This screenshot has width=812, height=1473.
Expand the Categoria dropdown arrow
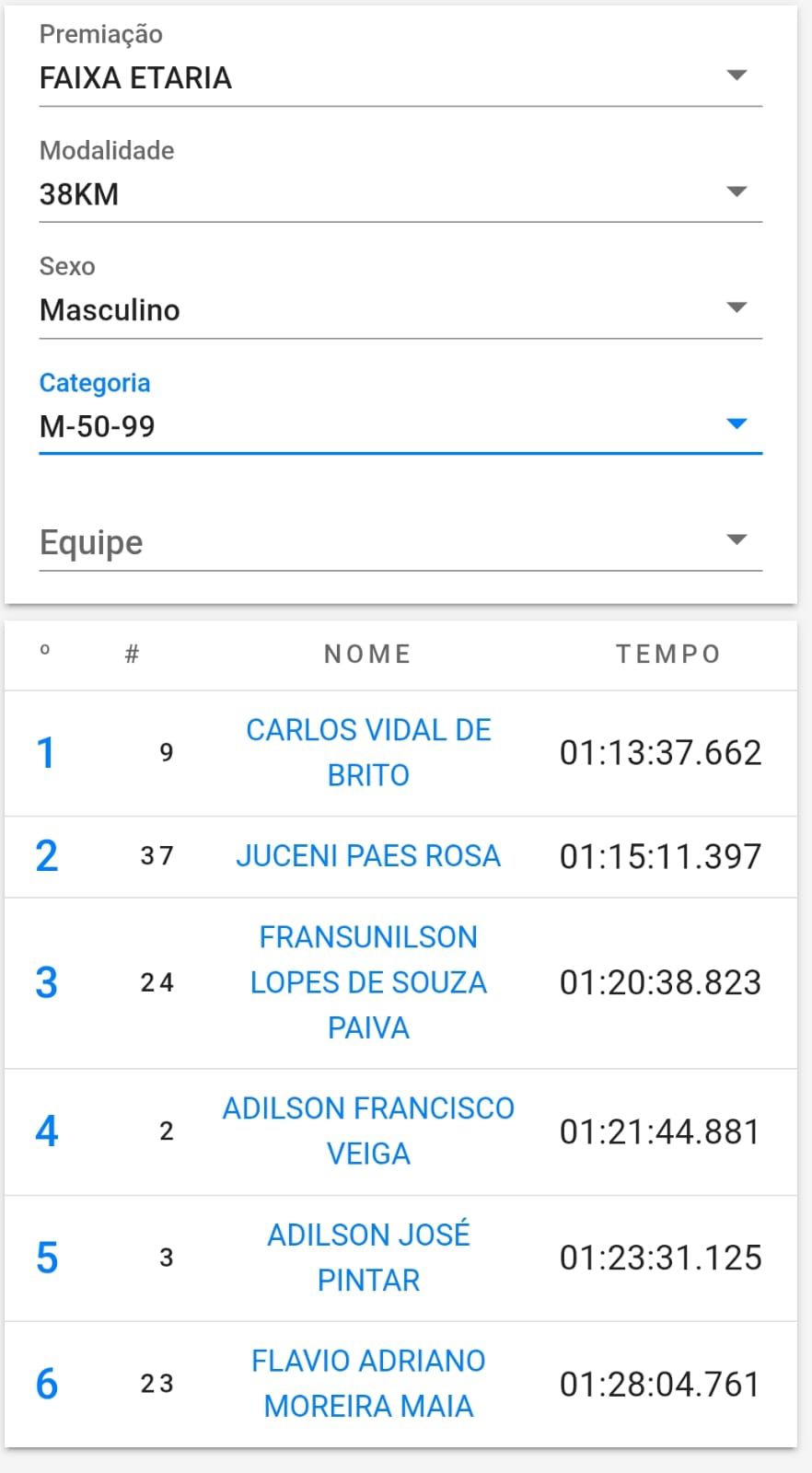[x=736, y=423]
